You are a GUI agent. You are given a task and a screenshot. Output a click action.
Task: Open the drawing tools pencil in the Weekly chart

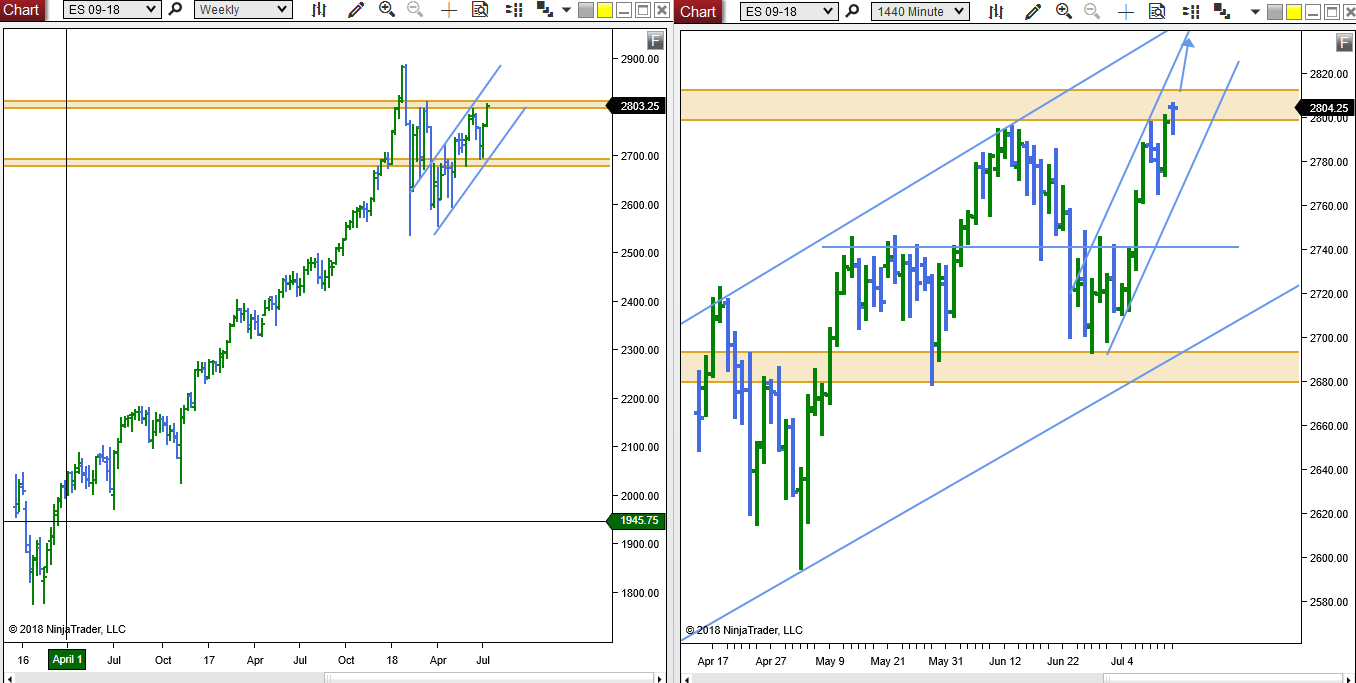356,10
